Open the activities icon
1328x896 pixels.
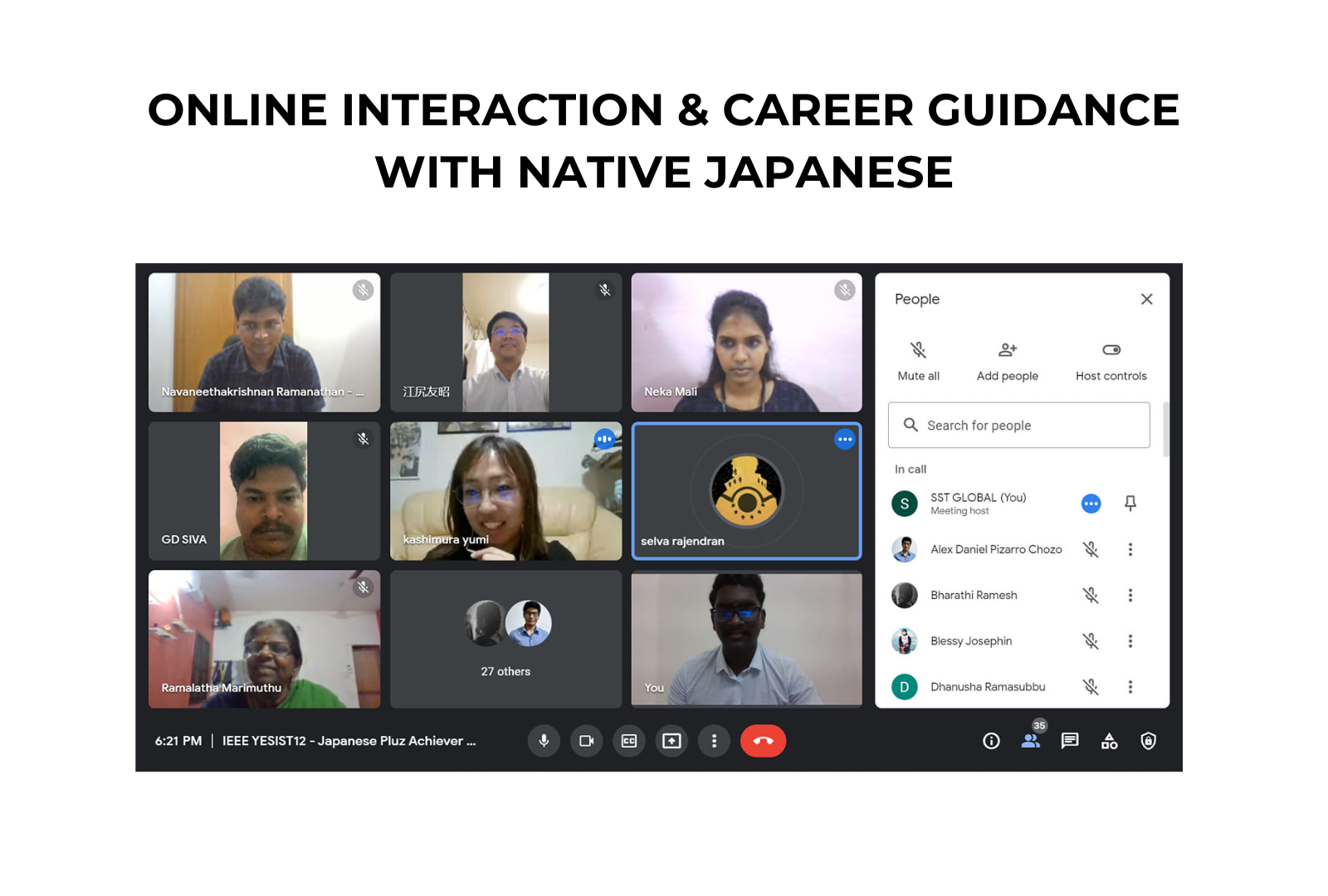1109,741
